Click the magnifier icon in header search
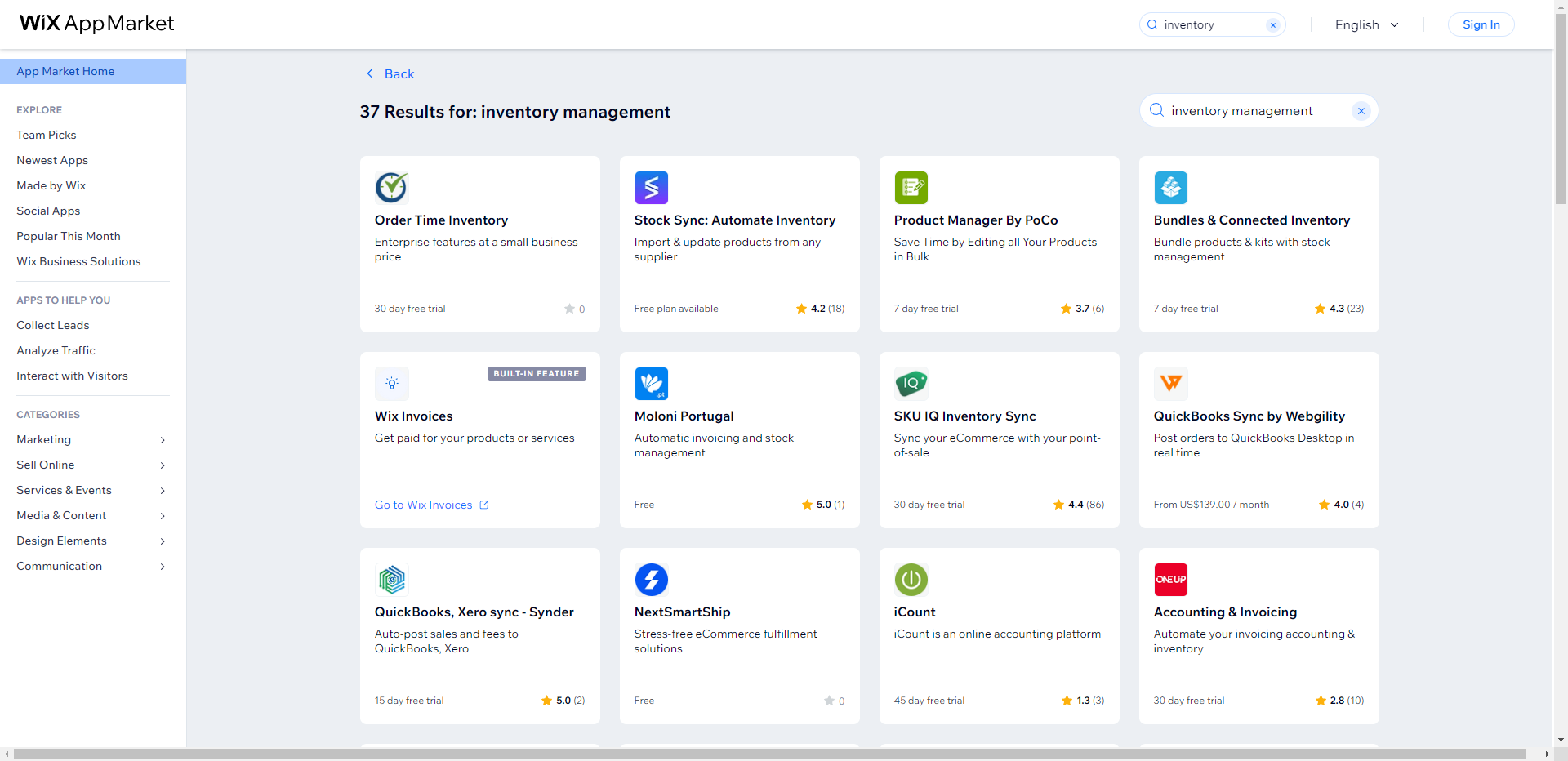The image size is (1568, 761). pyautogui.click(x=1152, y=25)
